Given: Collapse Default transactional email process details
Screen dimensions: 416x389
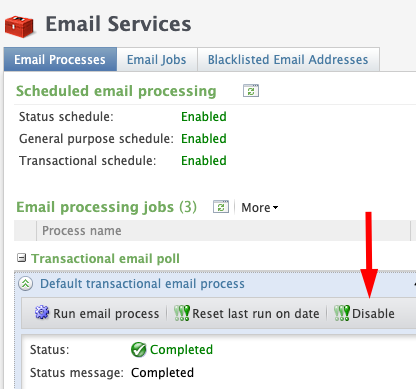Looking at the screenshot, I should click(26, 284).
